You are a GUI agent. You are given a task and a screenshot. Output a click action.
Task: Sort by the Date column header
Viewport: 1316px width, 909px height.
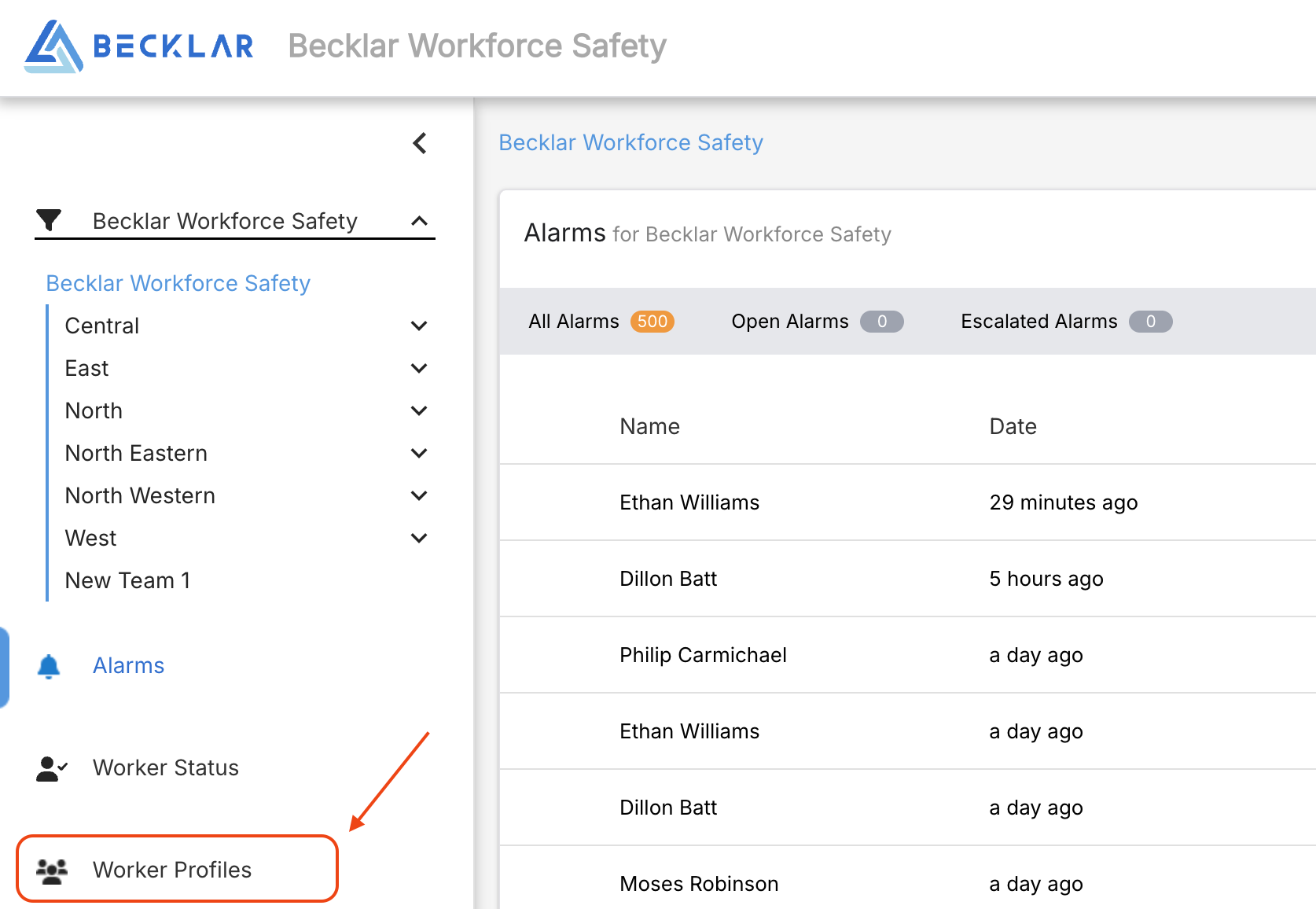coord(1013,426)
